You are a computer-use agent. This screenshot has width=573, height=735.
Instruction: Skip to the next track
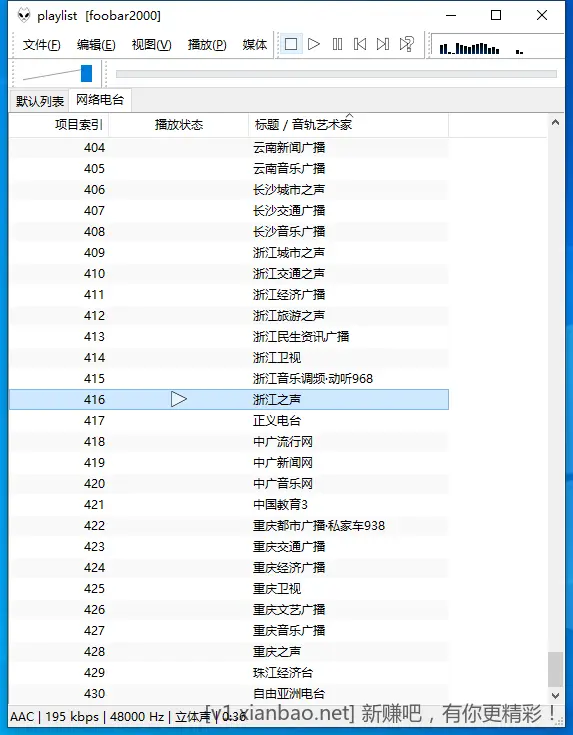coord(383,45)
